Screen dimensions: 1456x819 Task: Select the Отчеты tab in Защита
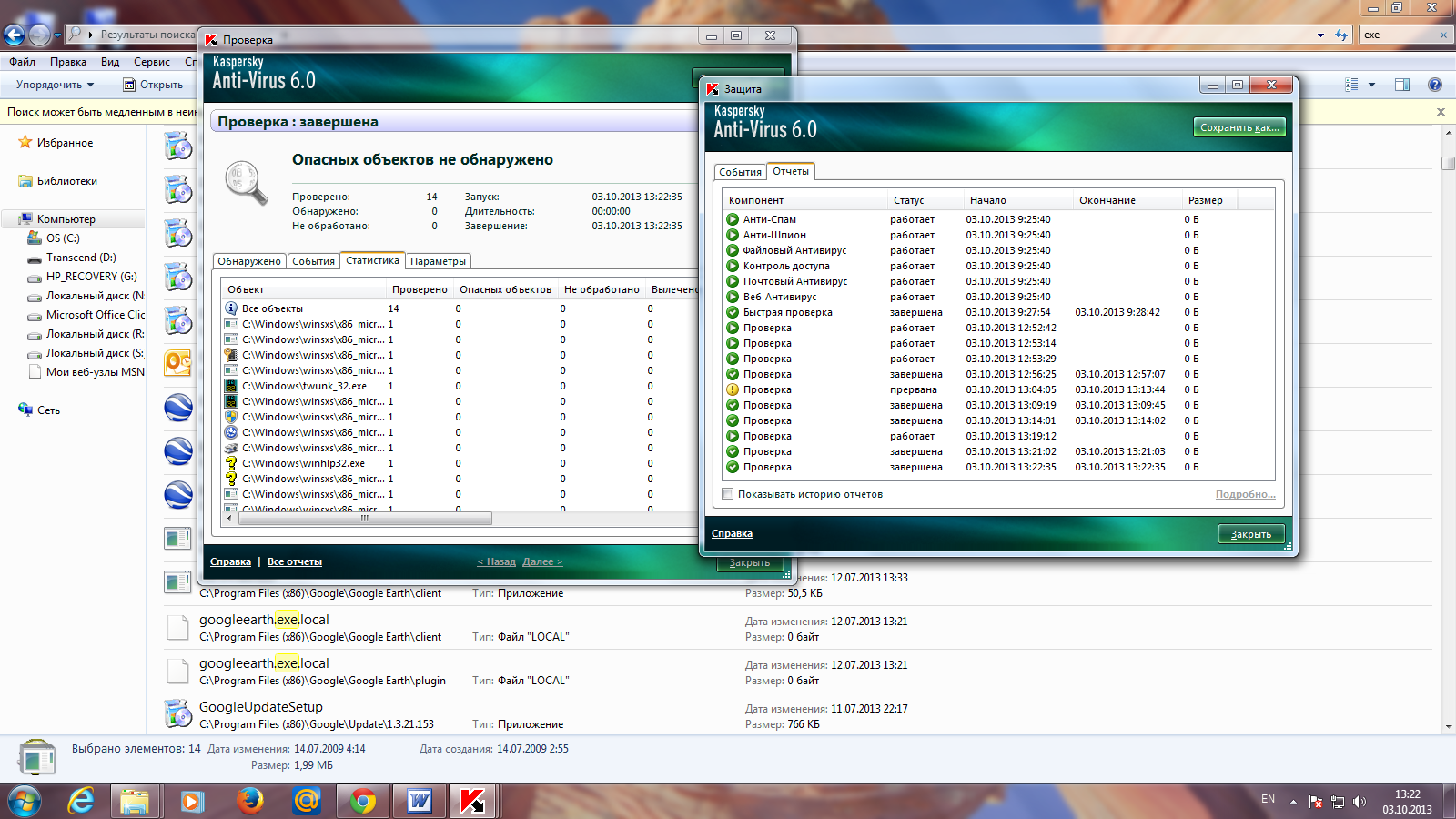coord(791,171)
